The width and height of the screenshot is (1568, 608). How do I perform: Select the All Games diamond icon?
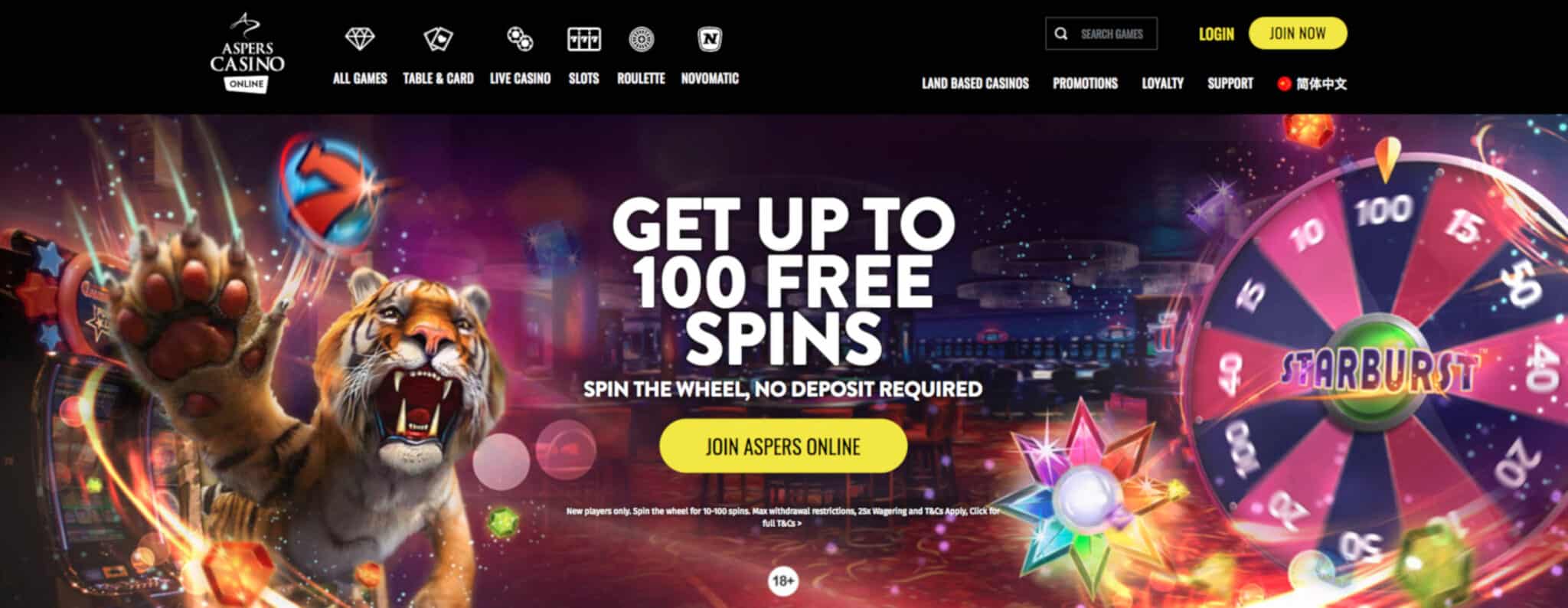[360, 38]
